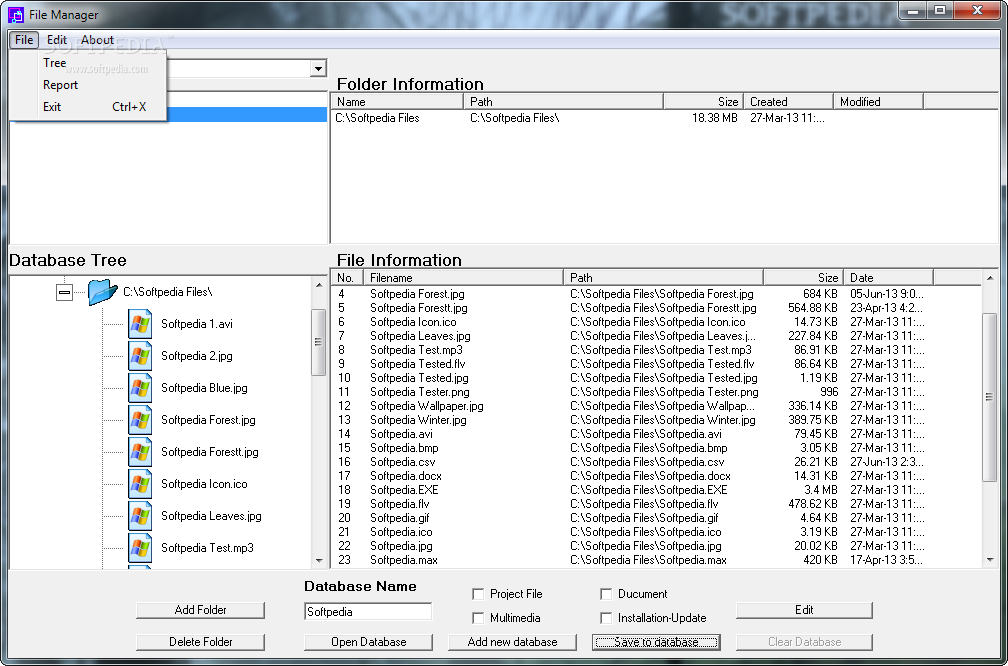Select Softpedia Leaves.jpg in Database Tree
Image resolution: width=1008 pixels, height=666 pixels.
click(x=211, y=516)
